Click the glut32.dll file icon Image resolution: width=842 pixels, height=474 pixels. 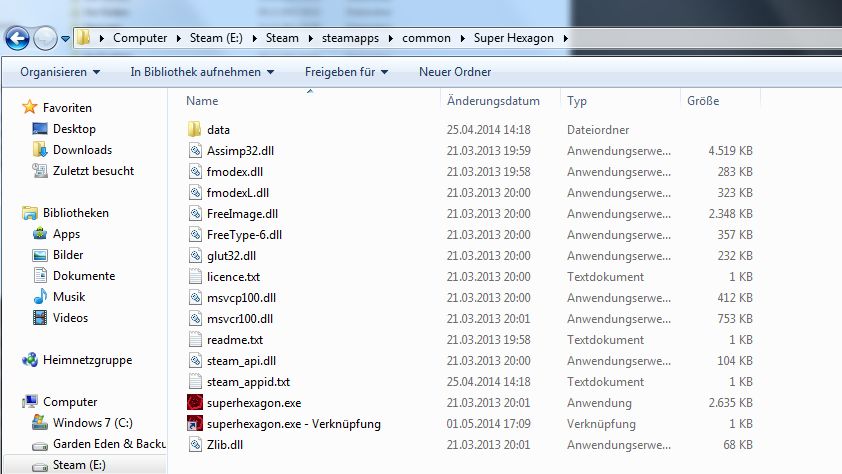tap(195, 255)
